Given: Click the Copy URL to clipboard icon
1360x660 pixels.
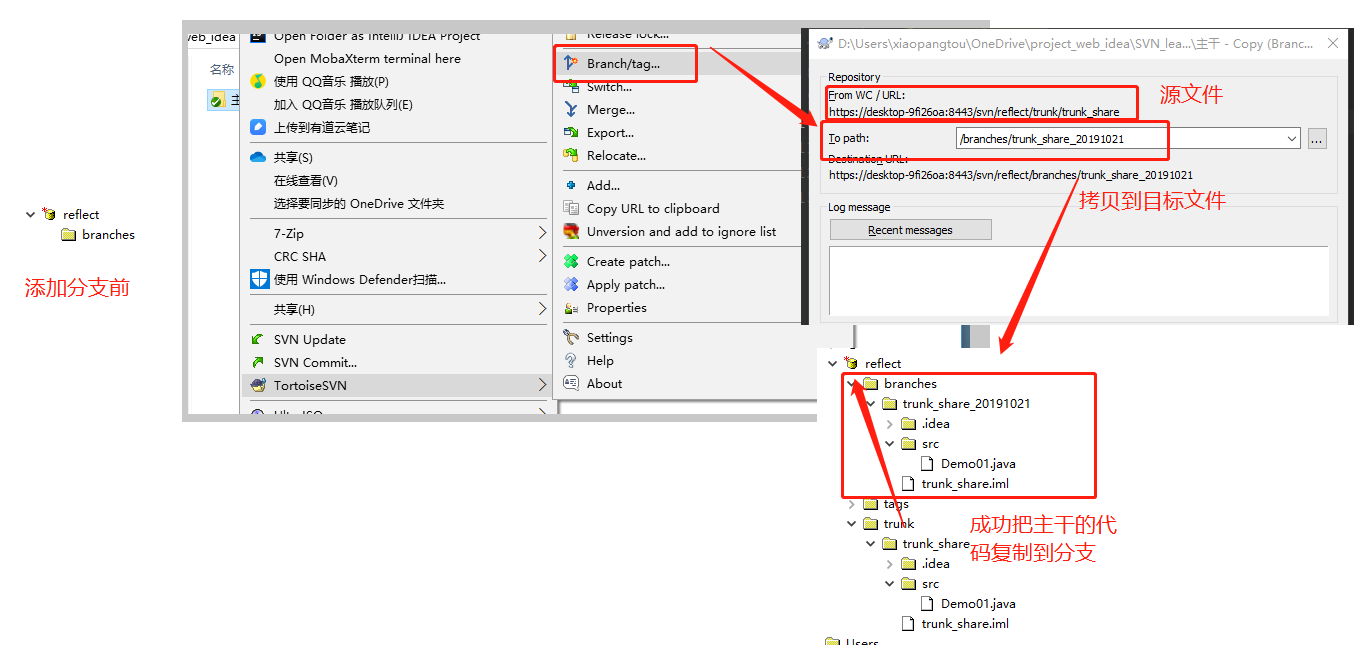Looking at the screenshot, I should tap(571, 209).
